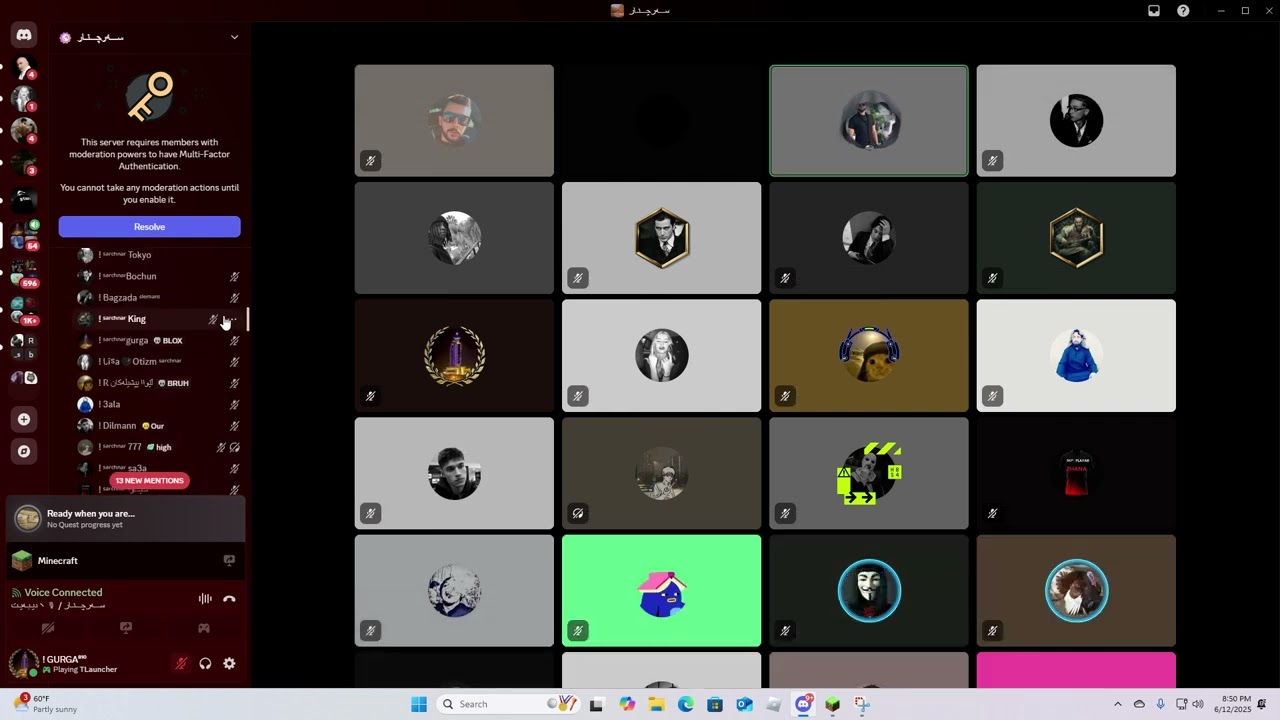Select voice user Bagzada
Viewport: 1280px width, 720px height.
(x=160, y=298)
